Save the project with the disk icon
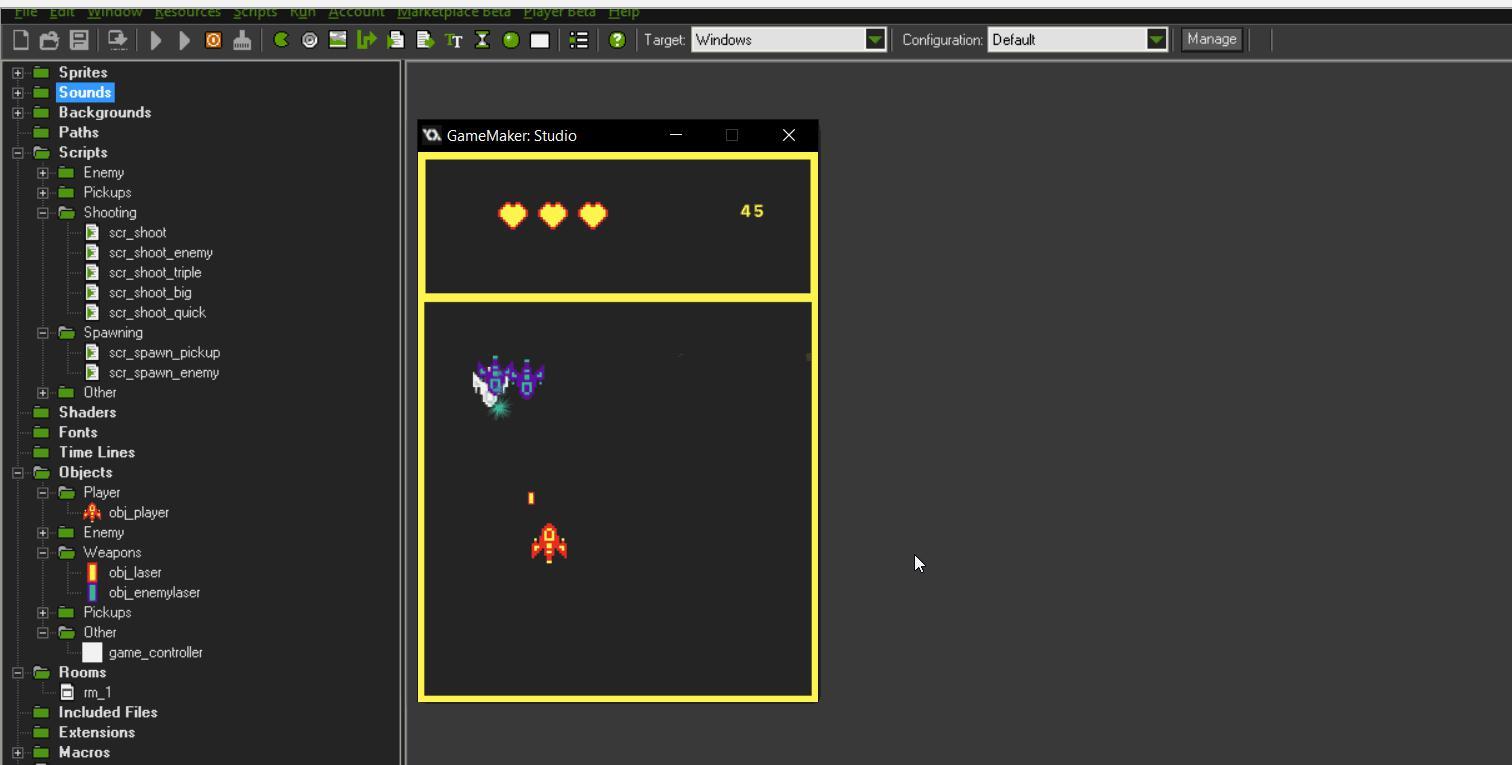The image size is (1512, 765). pos(77,40)
